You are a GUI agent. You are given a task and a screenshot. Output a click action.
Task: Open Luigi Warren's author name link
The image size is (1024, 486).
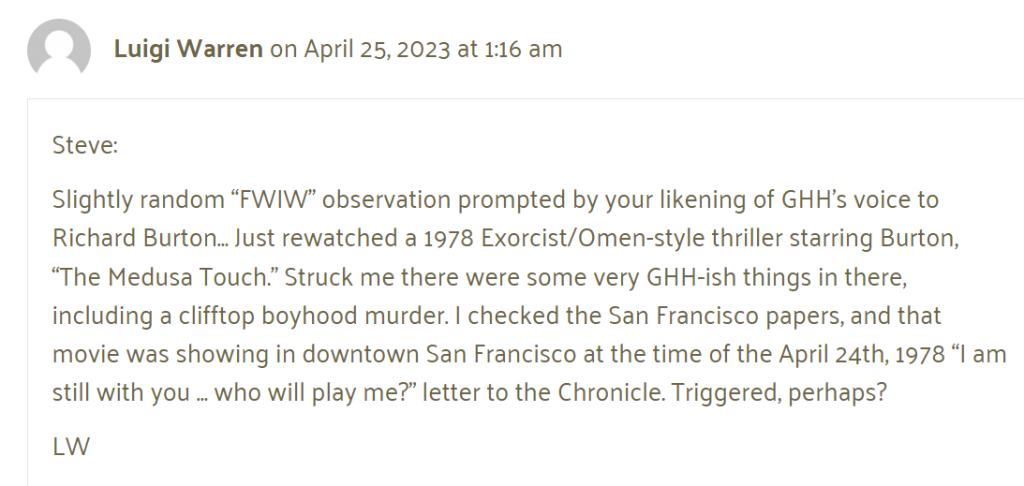coord(189,49)
